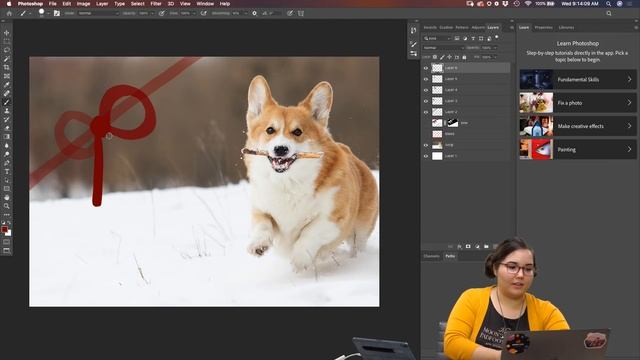
Task: Select the Frame tool
Action: click(7, 76)
